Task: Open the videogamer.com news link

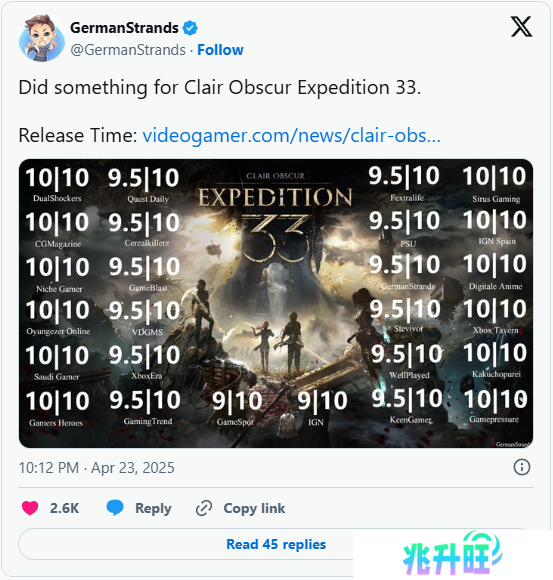Action: point(291,135)
